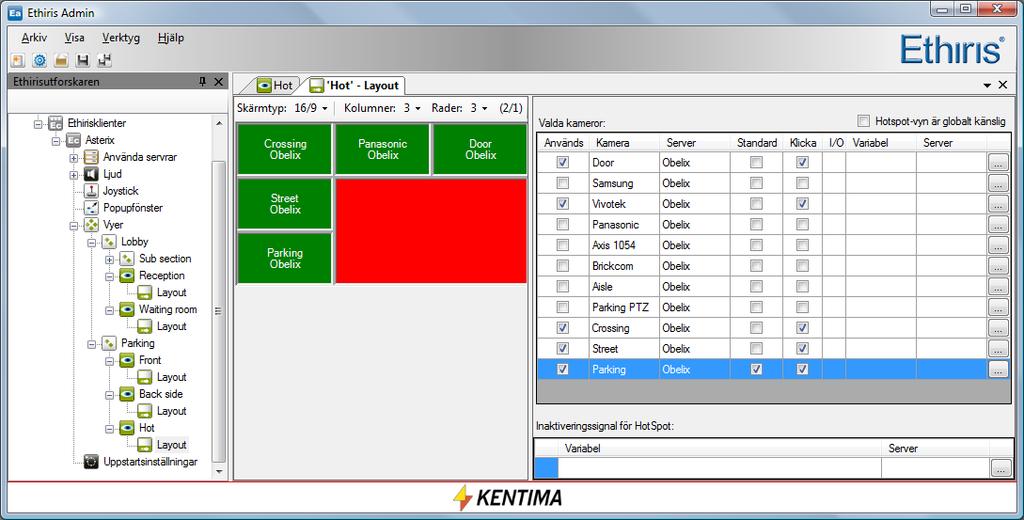Open the Kolumner dropdown

coord(412,108)
